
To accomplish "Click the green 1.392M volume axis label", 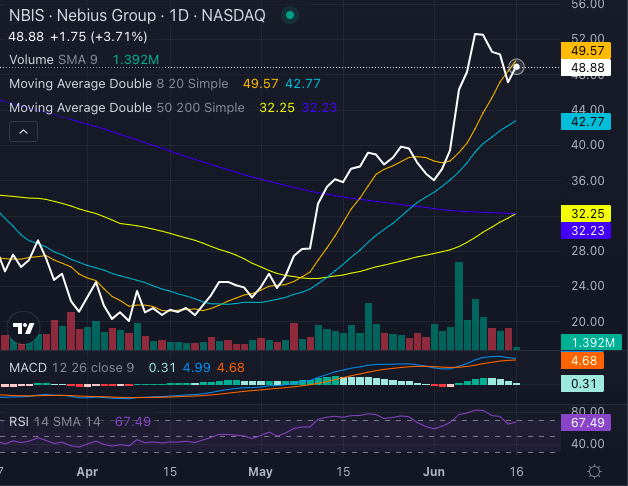I will [x=592, y=343].
